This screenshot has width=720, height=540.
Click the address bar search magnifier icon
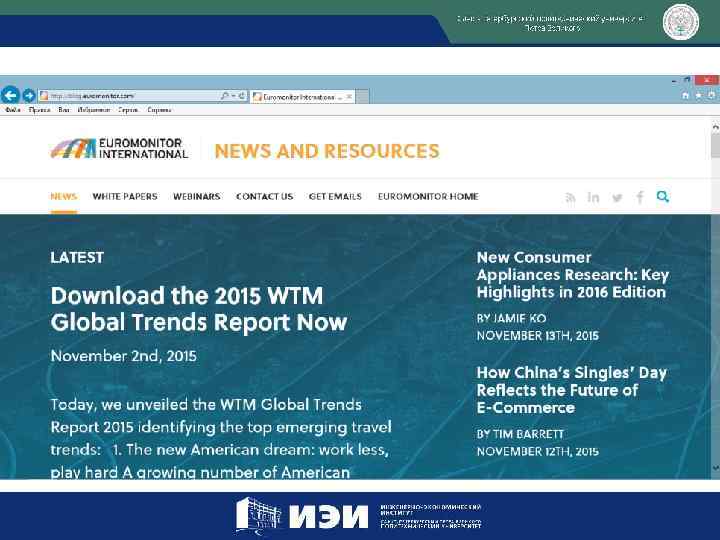[224, 96]
